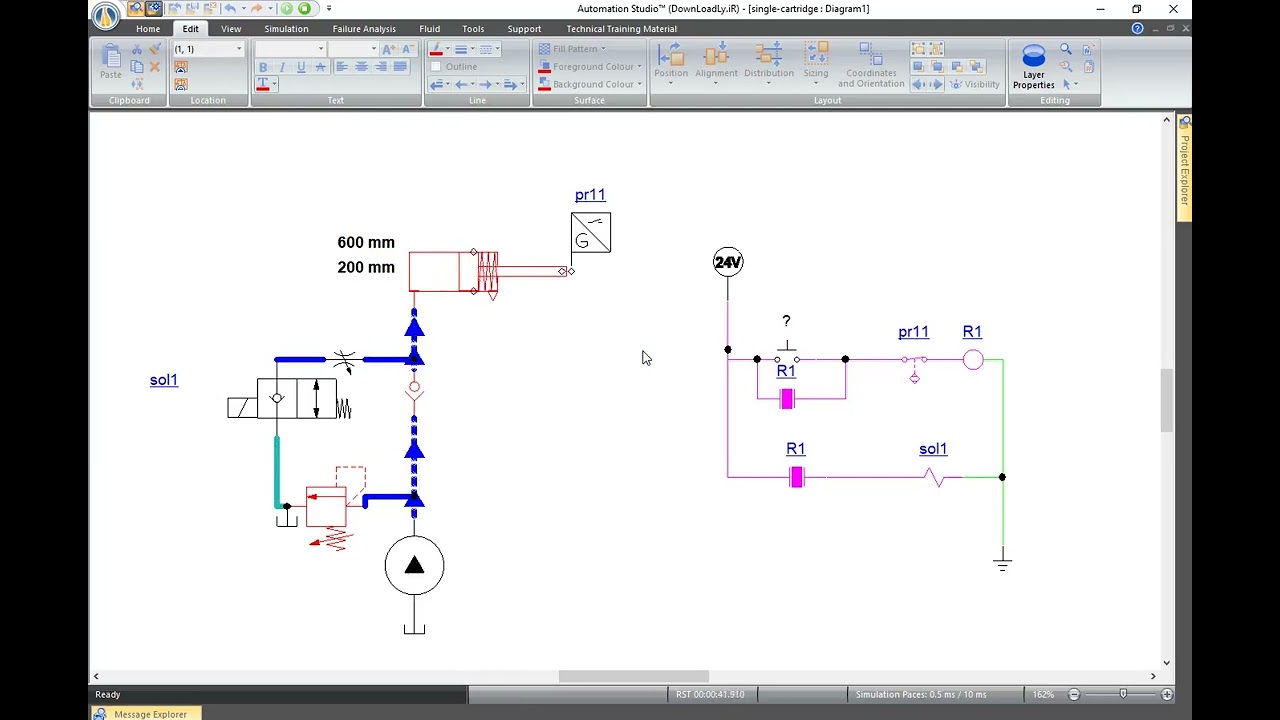Click the pr11 label above the sensor
The image size is (1280, 720).
click(x=590, y=195)
